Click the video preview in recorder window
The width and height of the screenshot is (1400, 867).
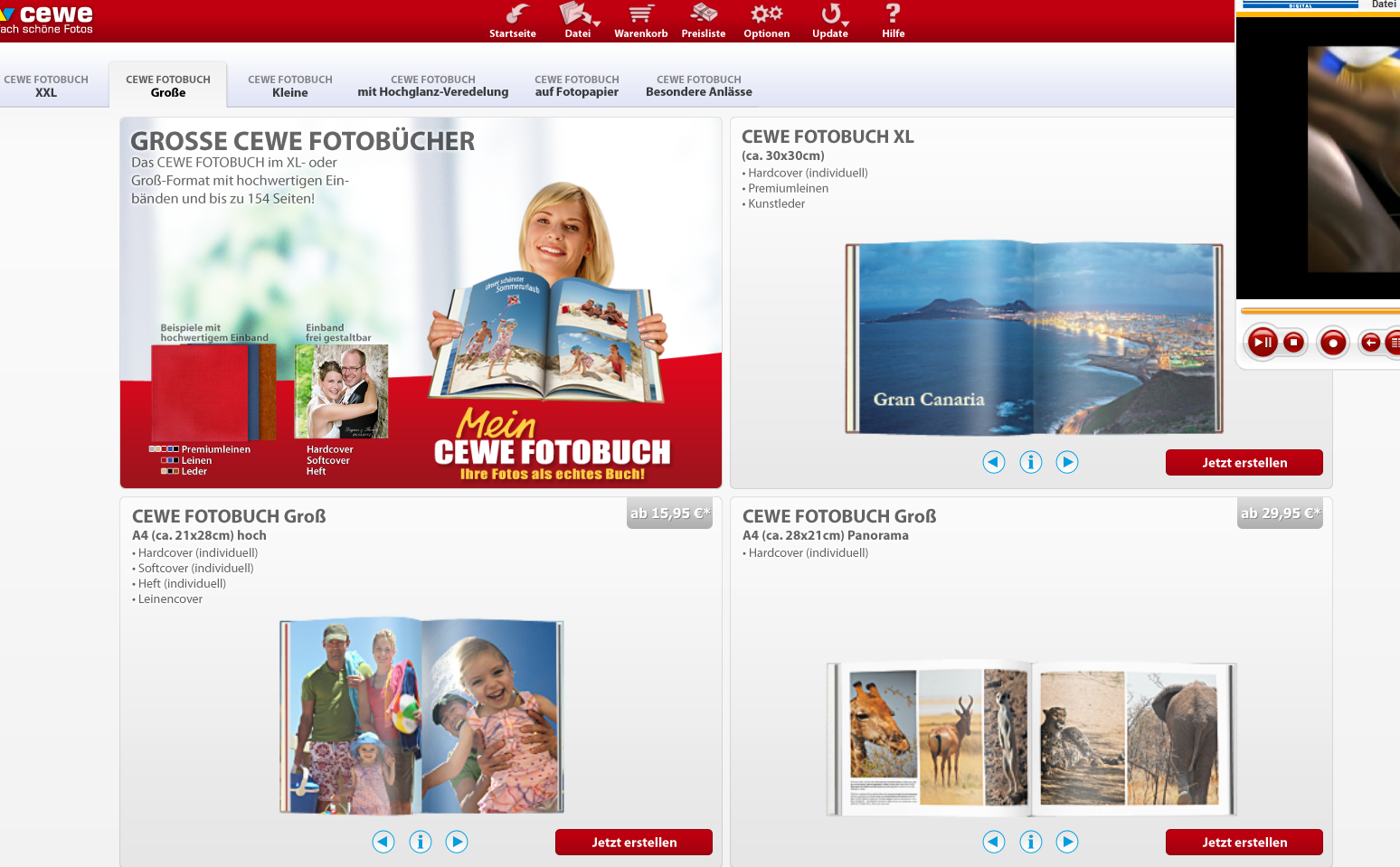(x=1319, y=156)
